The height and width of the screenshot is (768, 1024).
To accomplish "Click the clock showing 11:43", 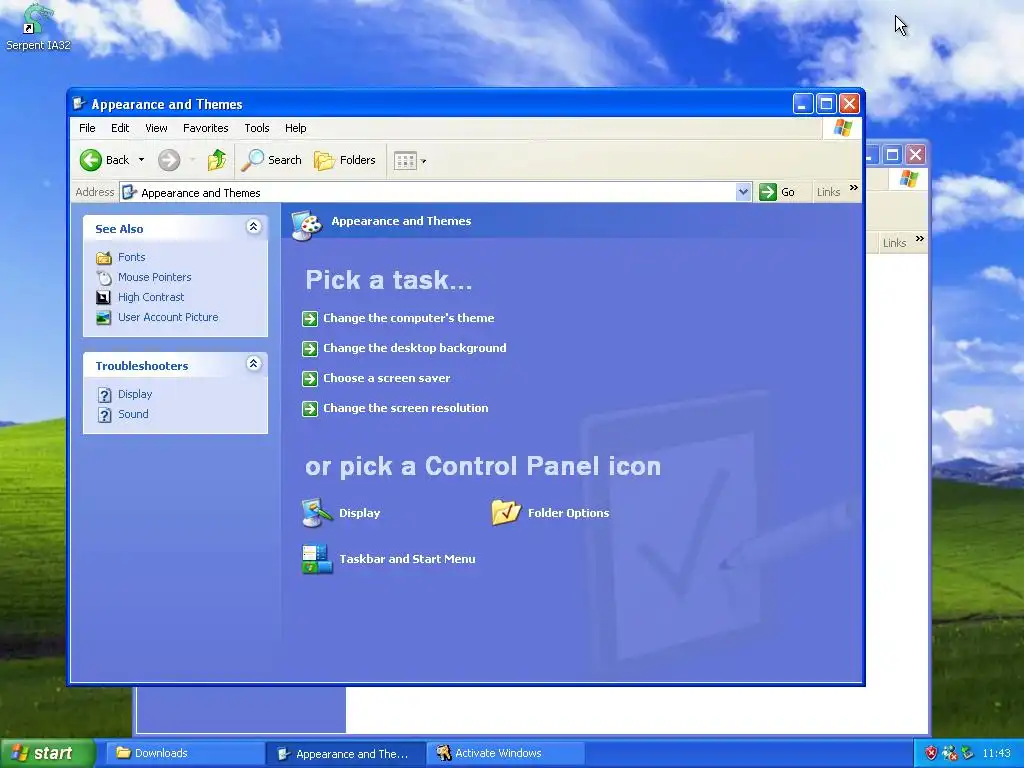I will coord(996,754).
